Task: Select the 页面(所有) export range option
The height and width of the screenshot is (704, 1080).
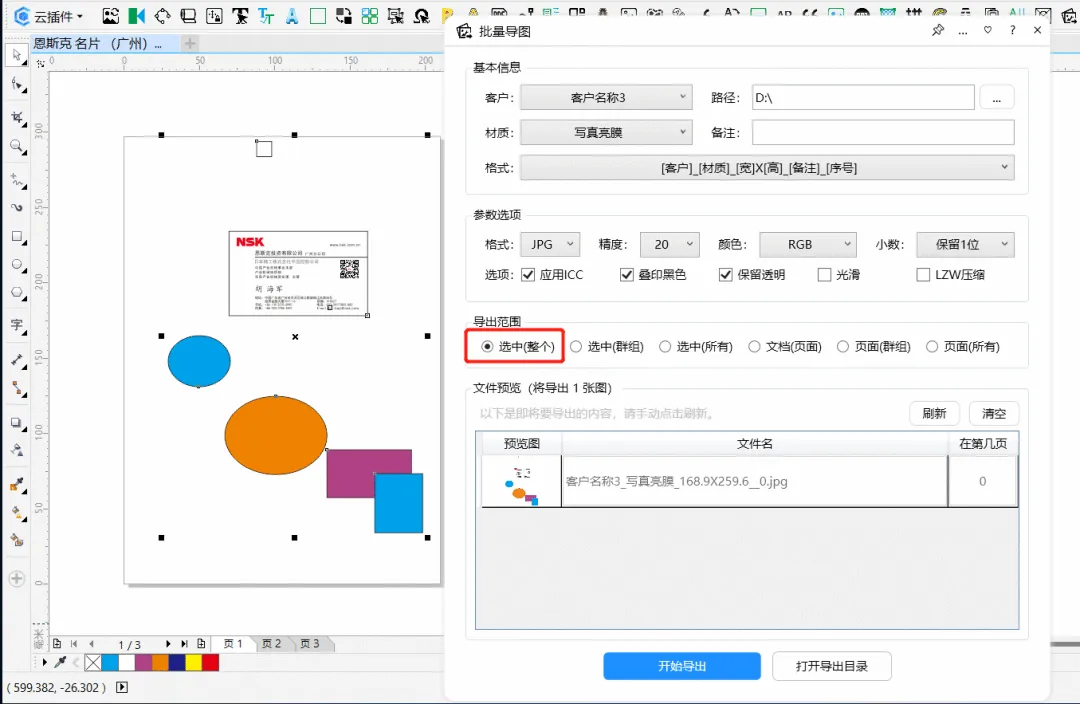Action: [x=963, y=346]
